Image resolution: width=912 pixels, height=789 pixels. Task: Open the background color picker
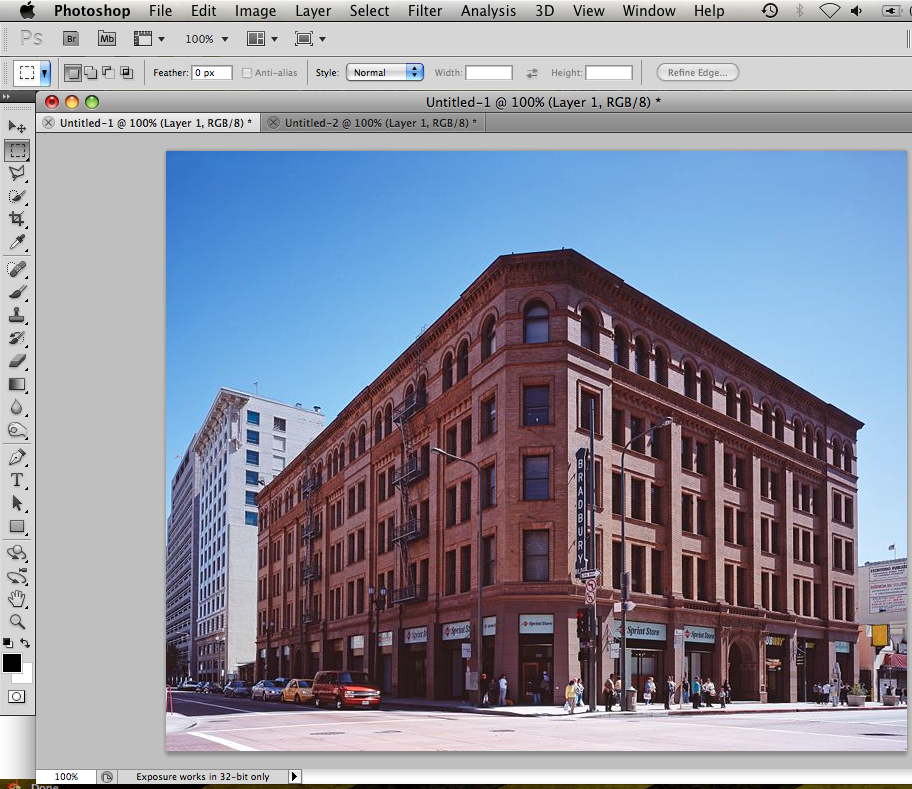click(26, 676)
